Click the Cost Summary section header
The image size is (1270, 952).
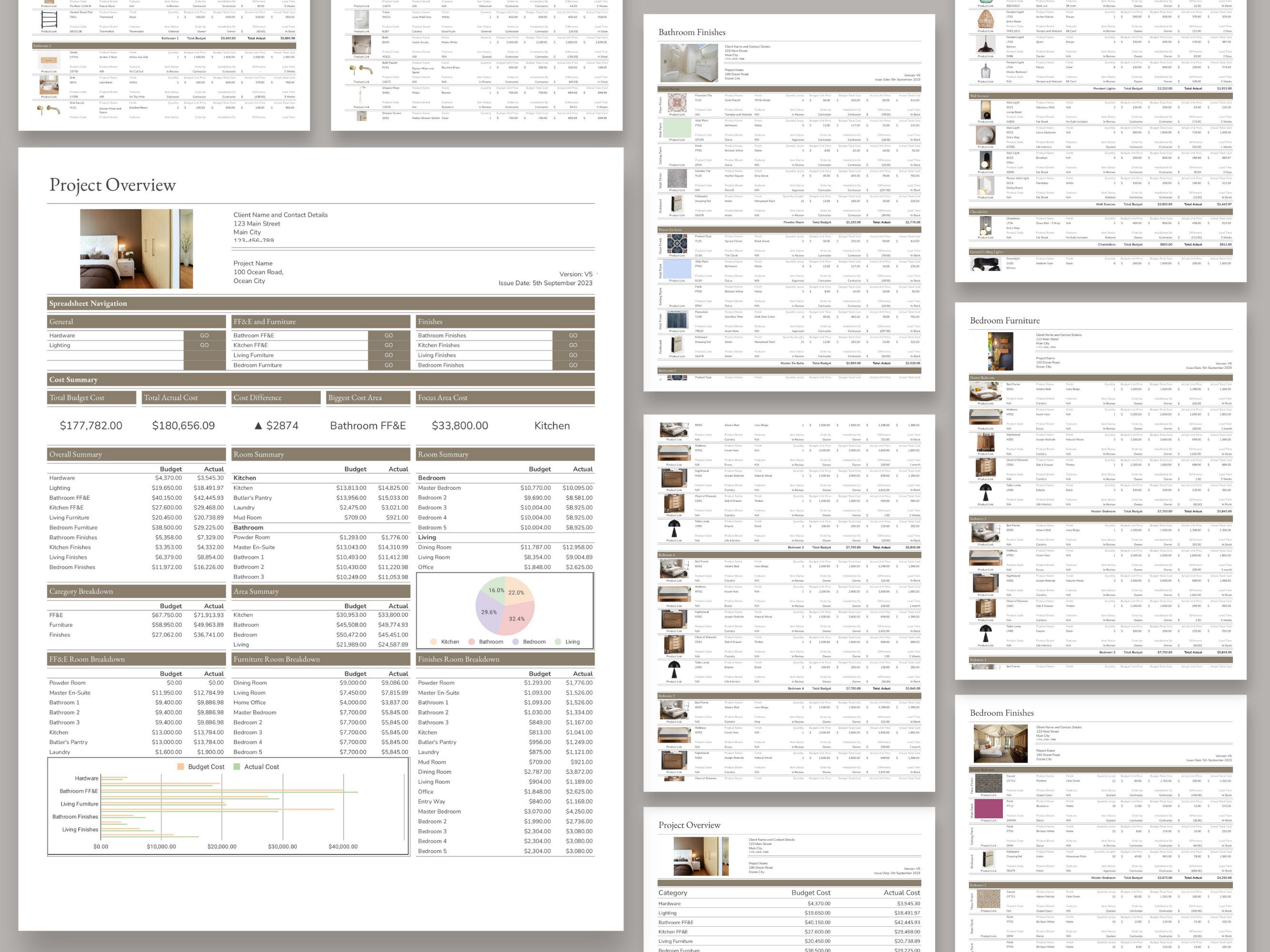[321, 379]
